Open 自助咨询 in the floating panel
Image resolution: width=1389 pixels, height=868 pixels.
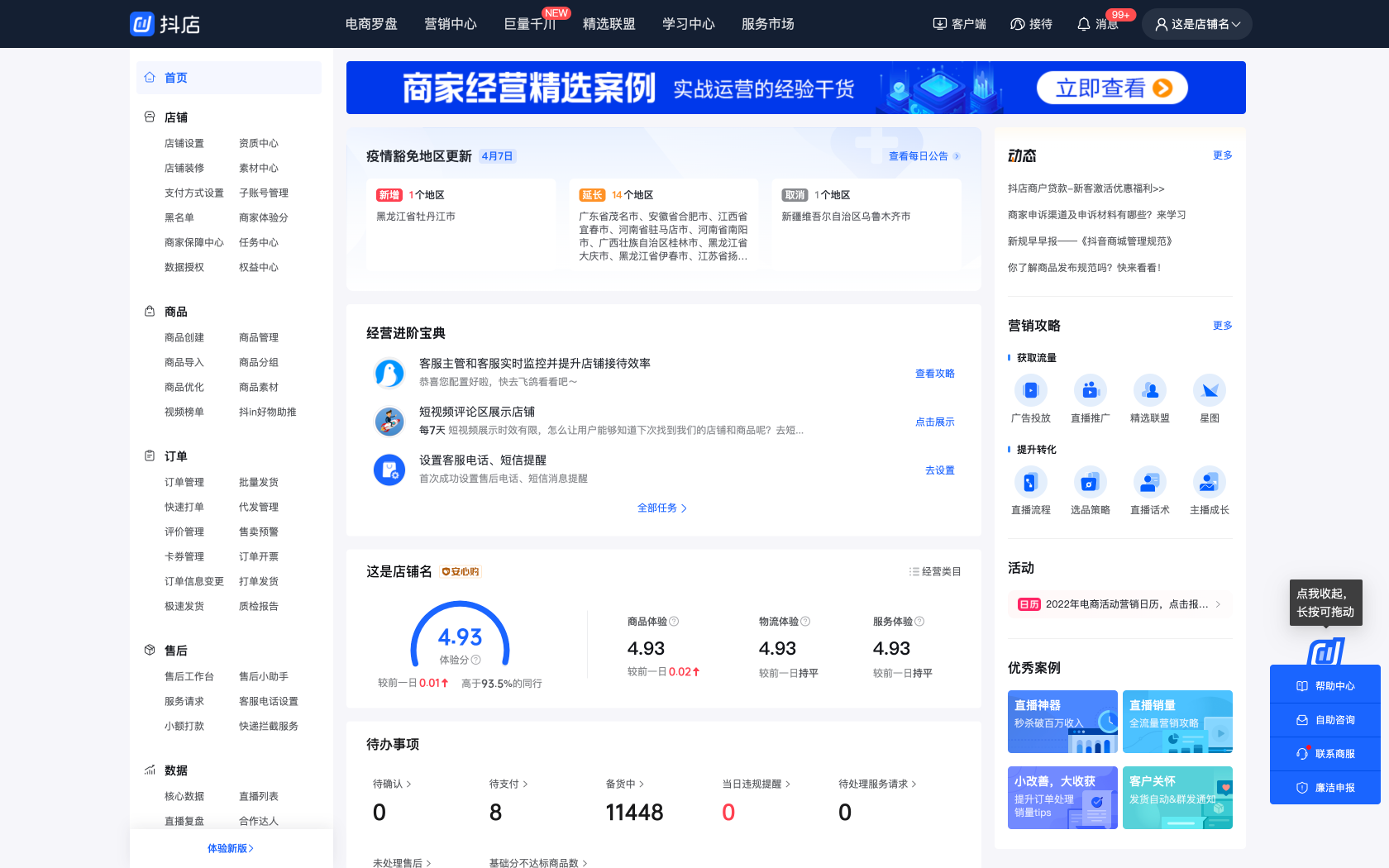point(1325,720)
